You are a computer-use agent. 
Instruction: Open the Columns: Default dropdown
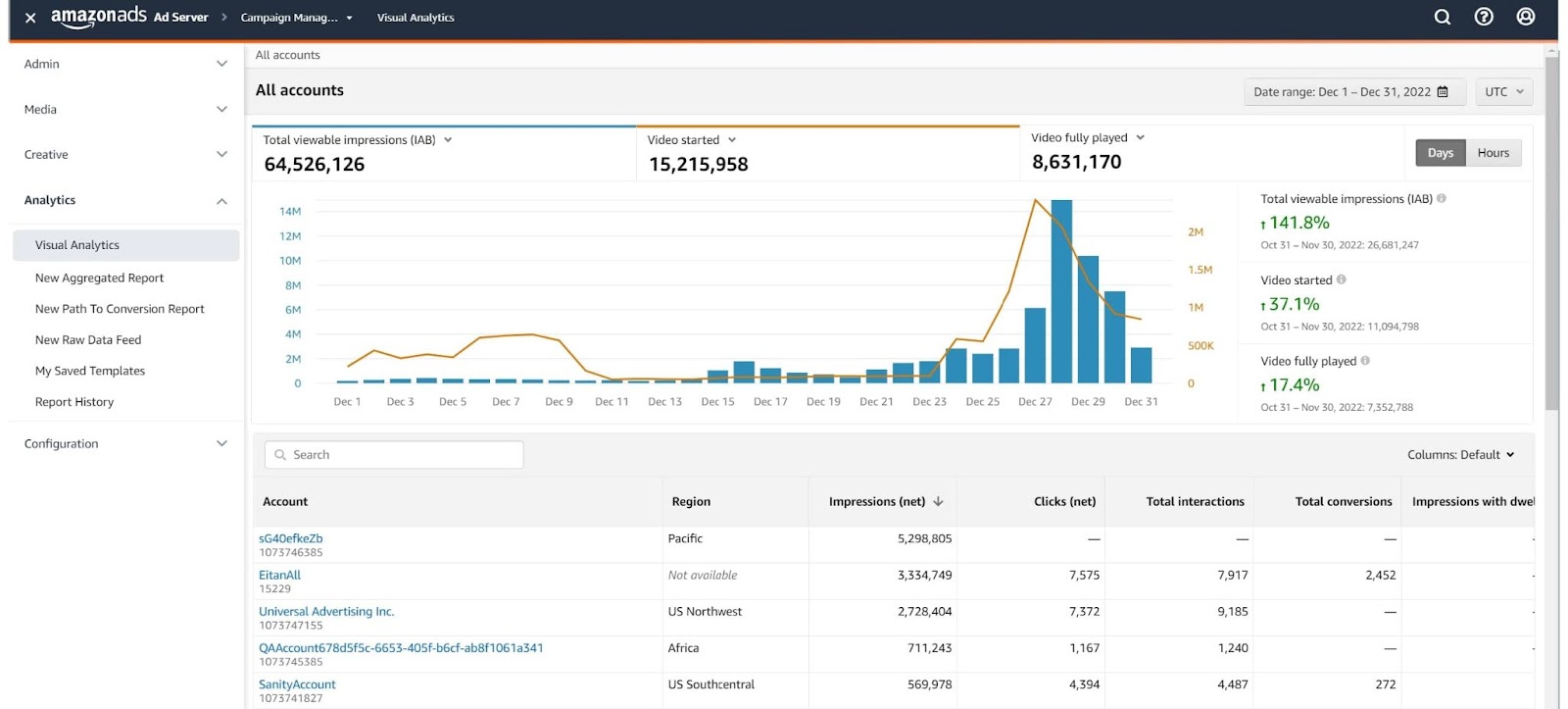(1461, 455)
